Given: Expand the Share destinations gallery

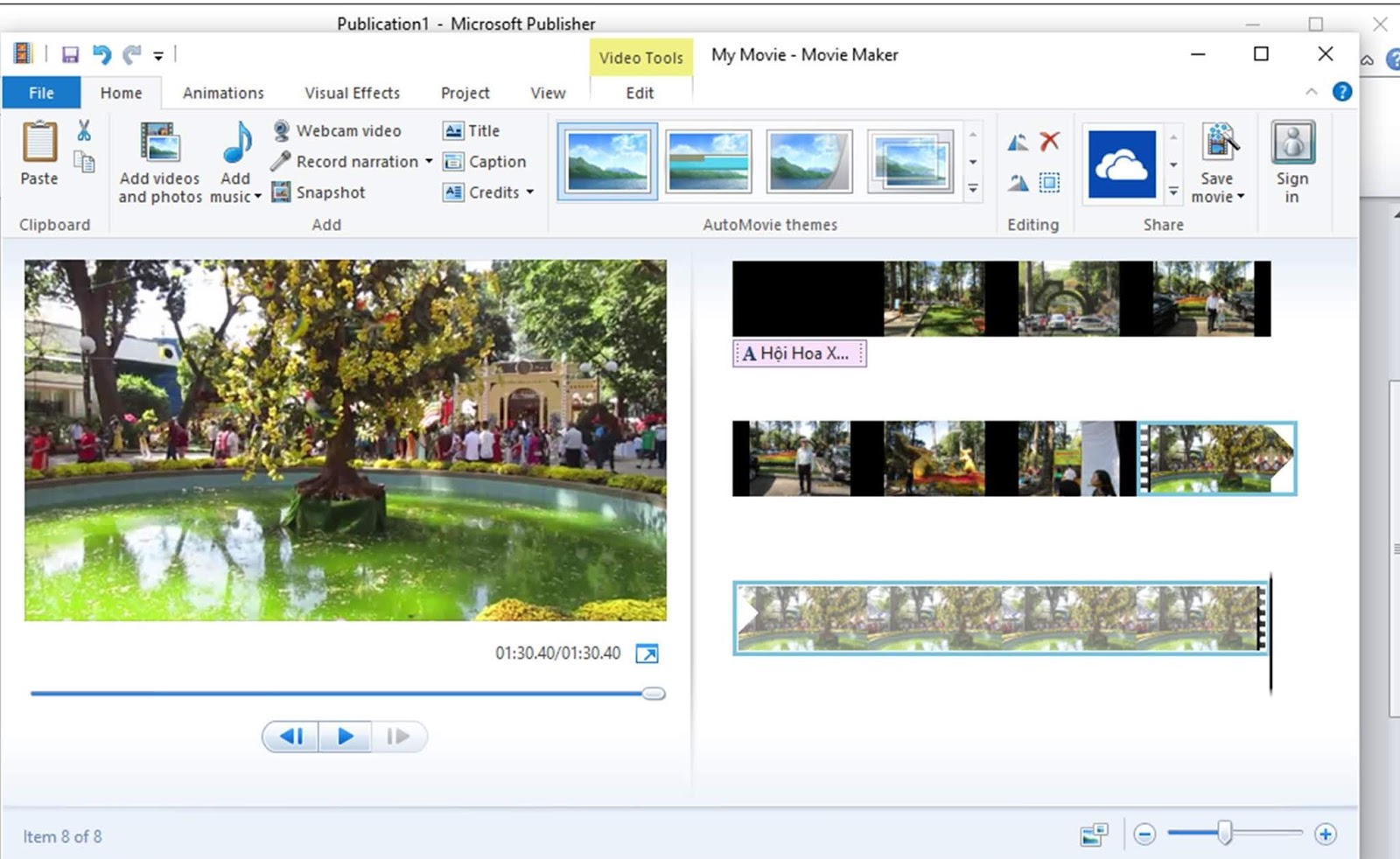Looking at the screenshot, I should [x=1173, y=192].
